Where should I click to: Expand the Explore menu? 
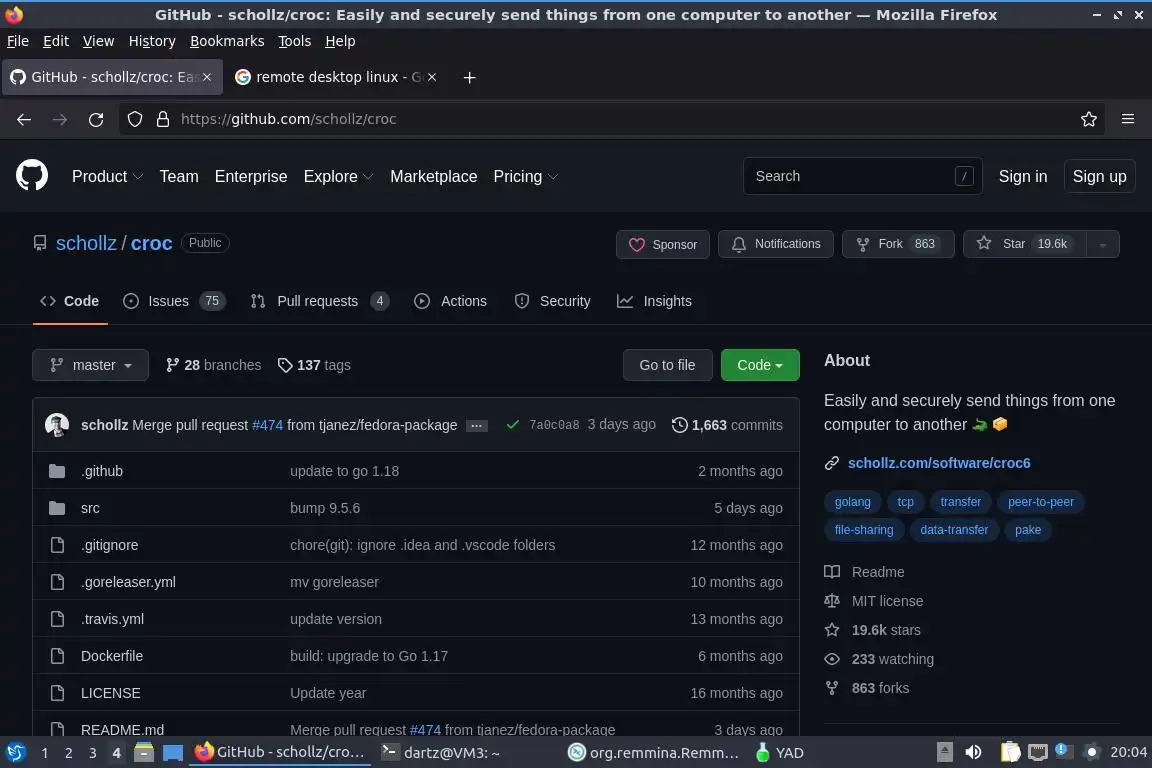(339, 176)
